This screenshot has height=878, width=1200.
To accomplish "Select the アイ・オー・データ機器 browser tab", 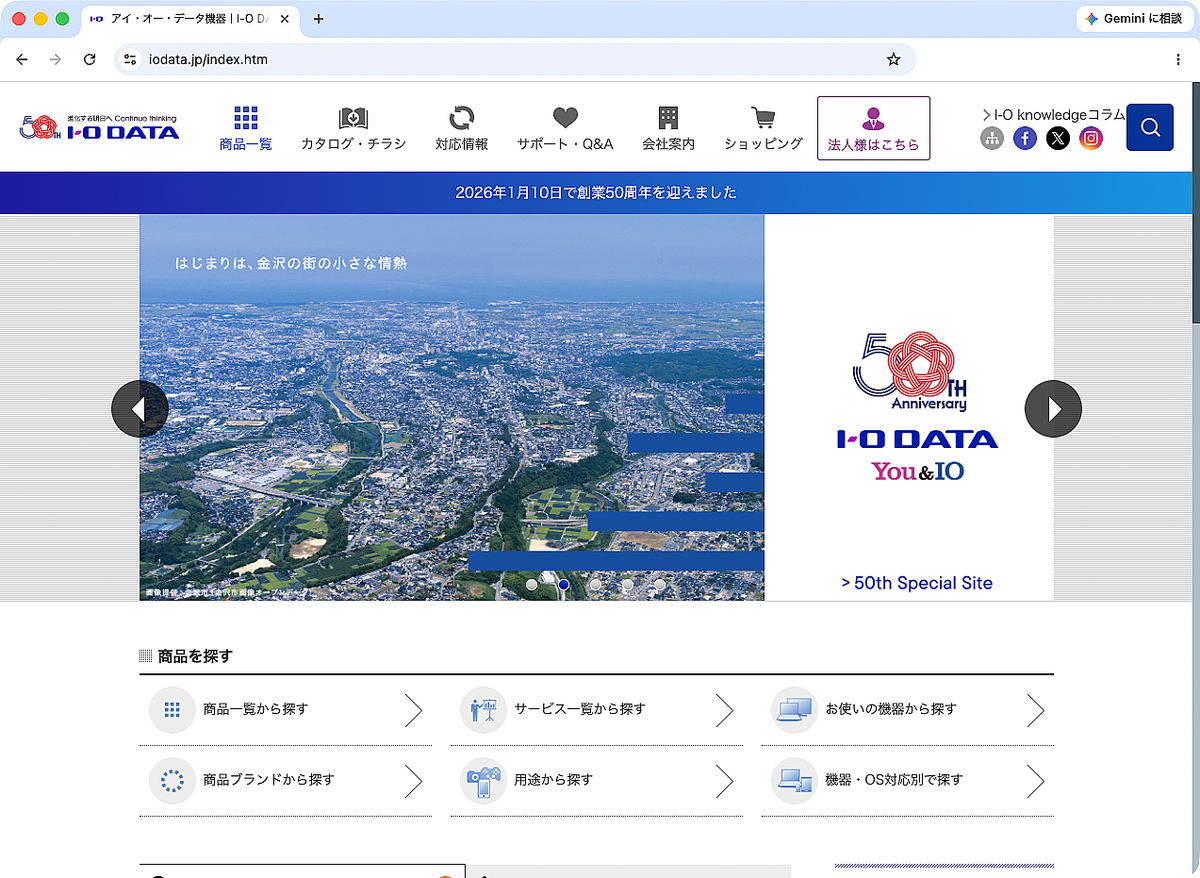I will (190, 19).
